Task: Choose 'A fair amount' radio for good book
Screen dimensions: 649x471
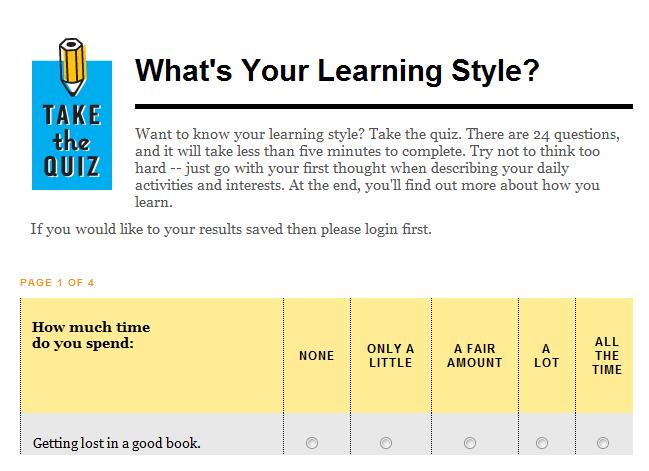Action: pos(470,443)
